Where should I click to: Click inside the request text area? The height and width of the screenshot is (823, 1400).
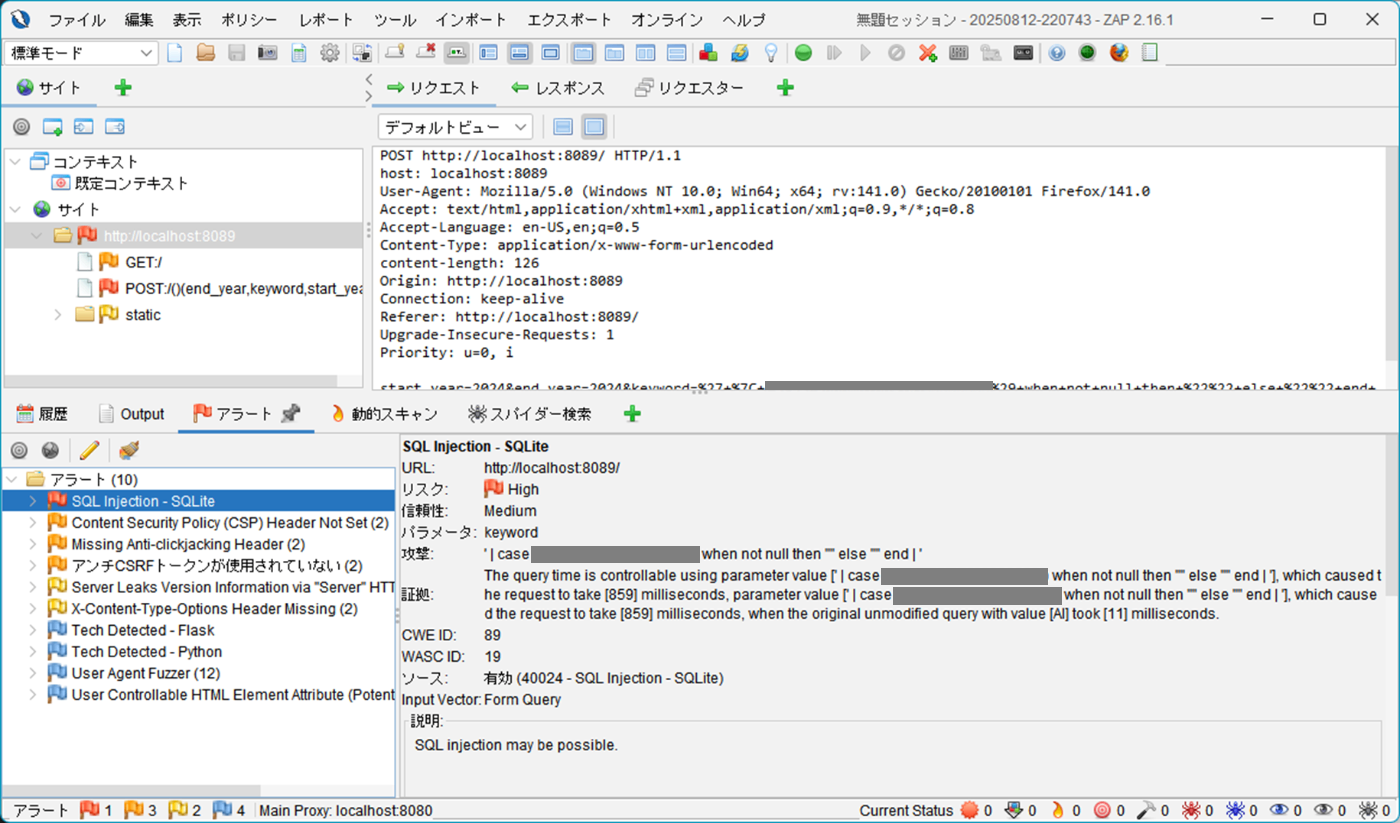[x=880, y=270]
